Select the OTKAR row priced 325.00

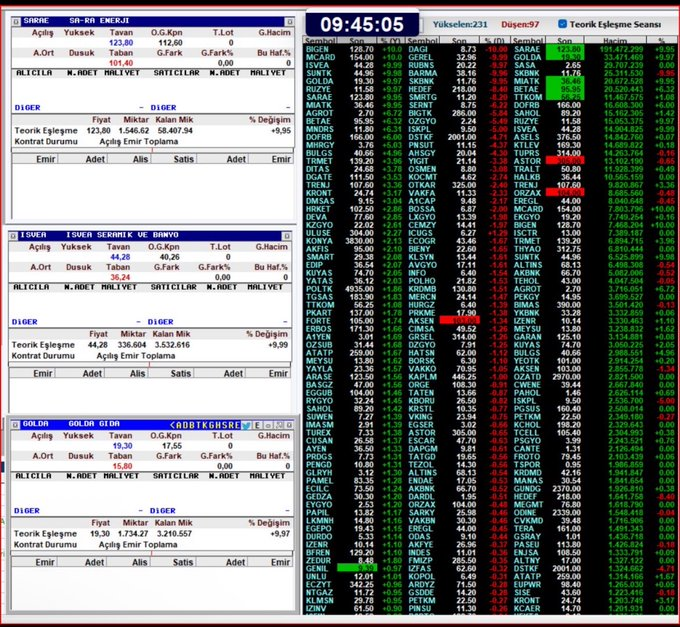pos(458,185)
